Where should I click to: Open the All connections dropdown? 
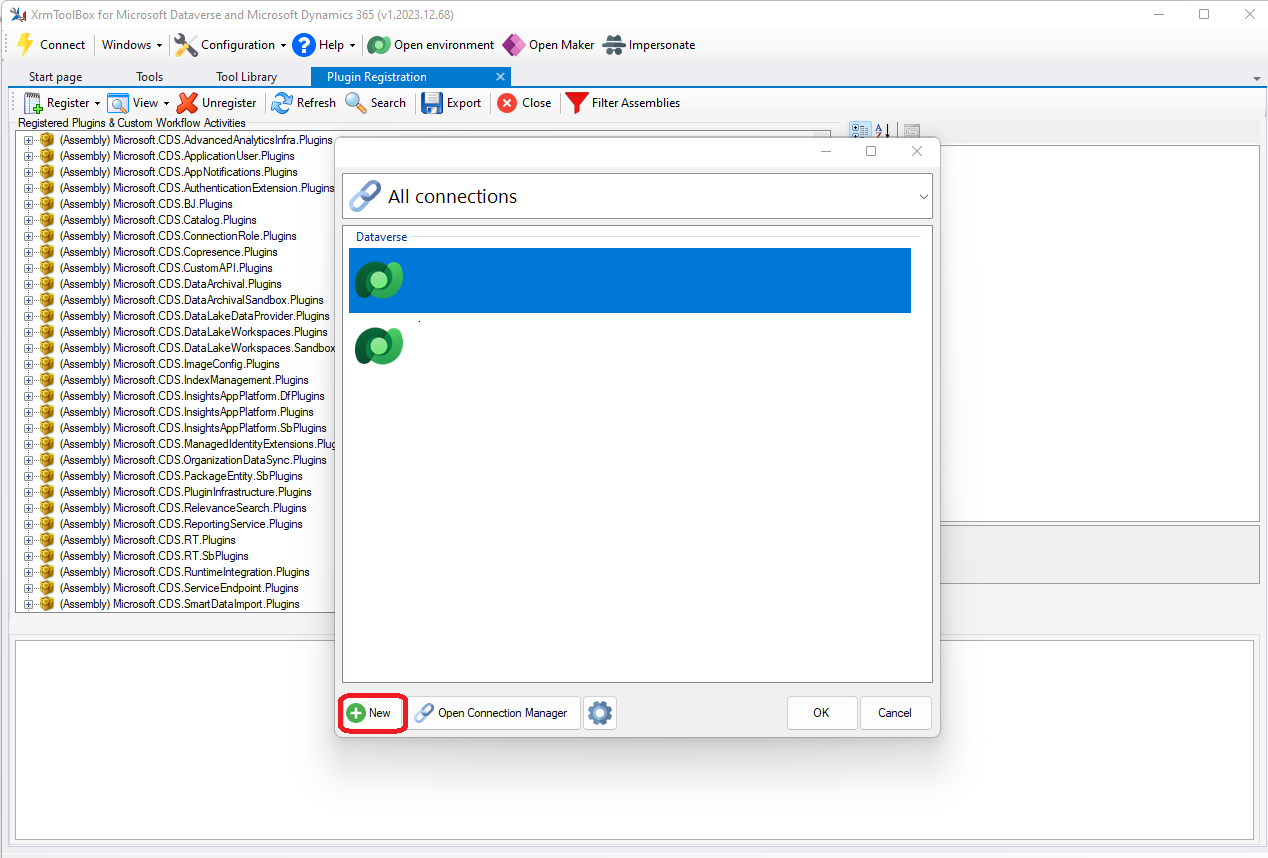922,196
